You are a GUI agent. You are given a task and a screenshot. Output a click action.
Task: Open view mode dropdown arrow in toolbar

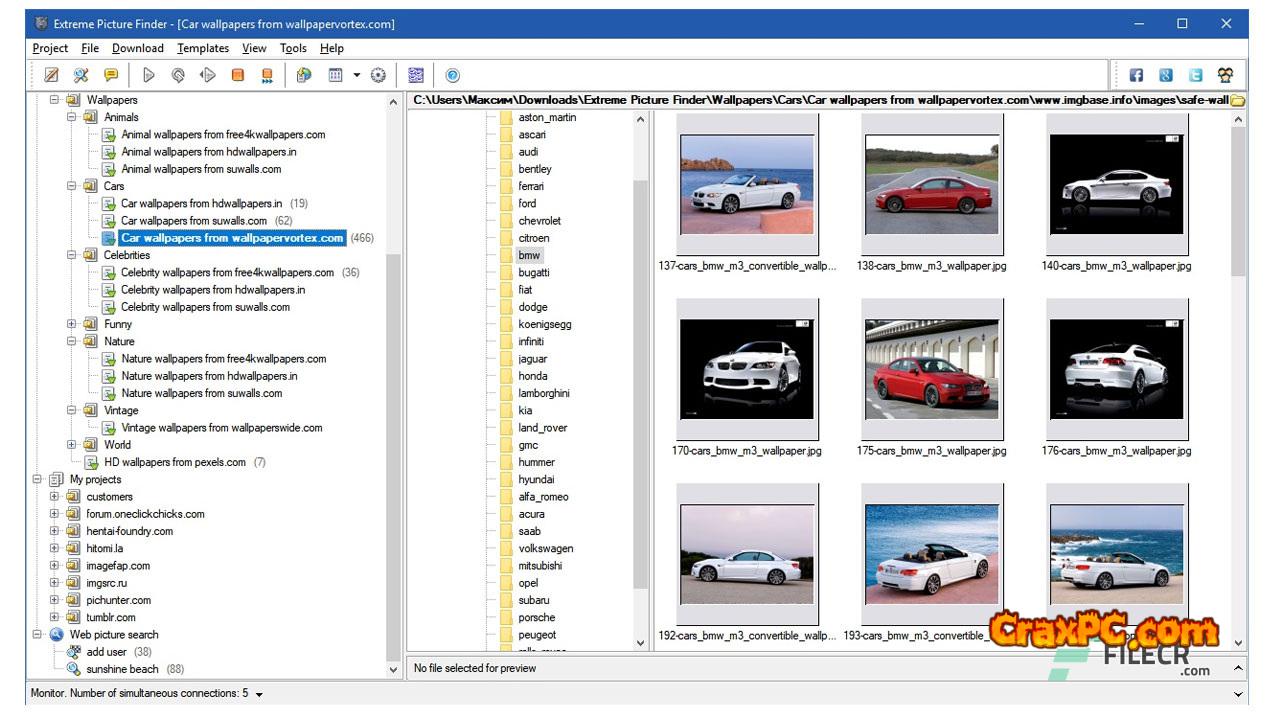coord(356,75)
